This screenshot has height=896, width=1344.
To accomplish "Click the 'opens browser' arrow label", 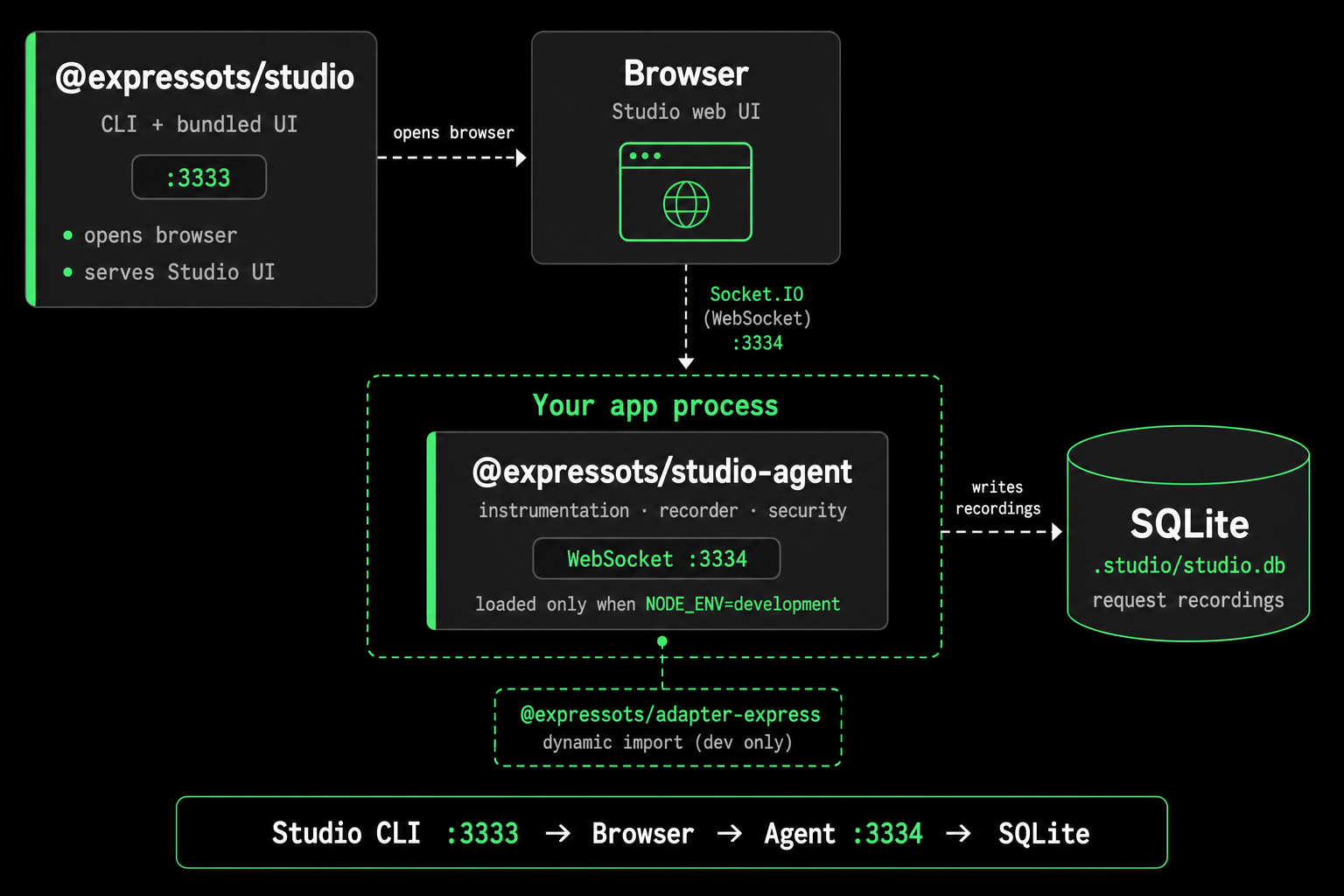I will click(453, 133).
